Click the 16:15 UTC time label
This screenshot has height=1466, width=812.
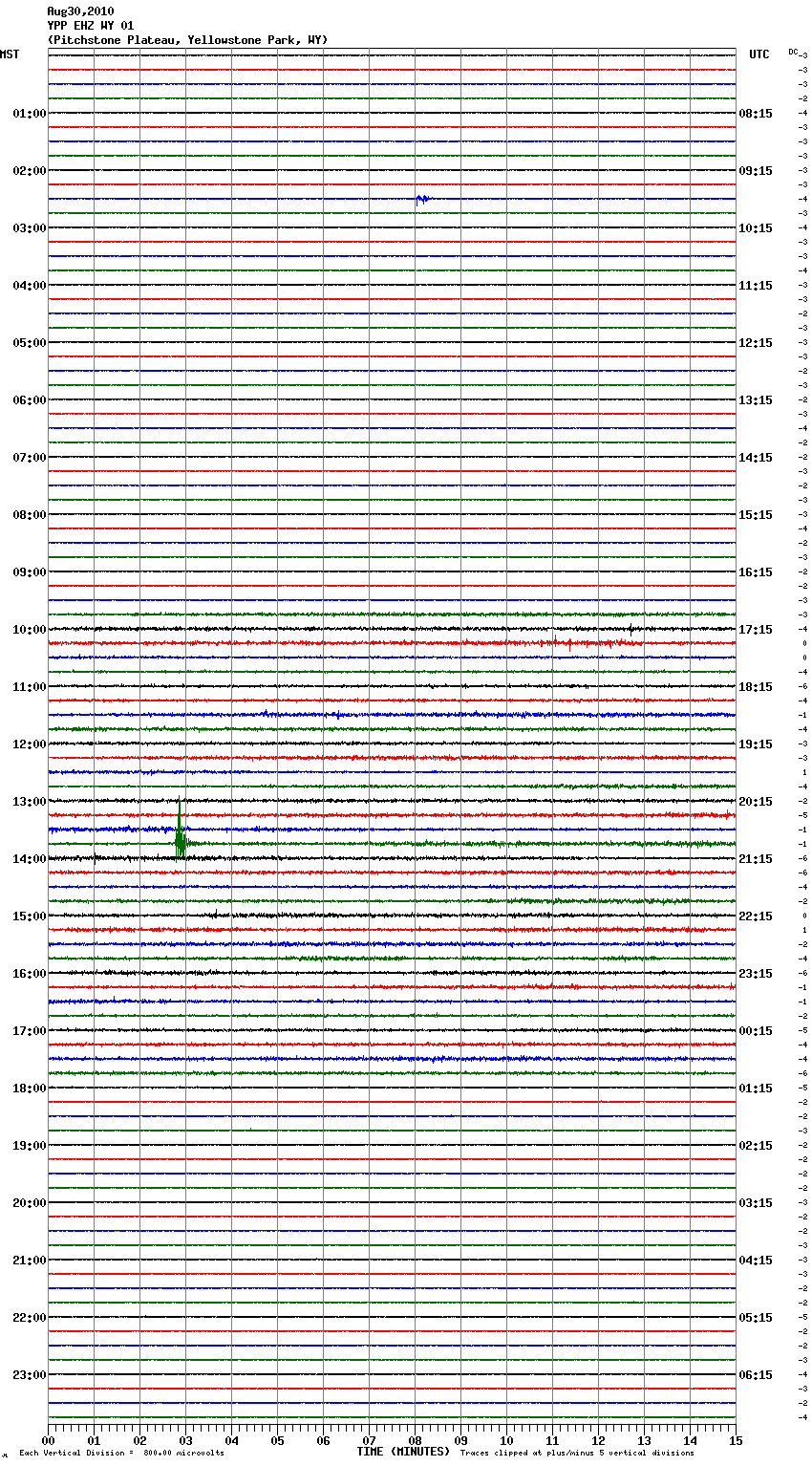[756, 572]
